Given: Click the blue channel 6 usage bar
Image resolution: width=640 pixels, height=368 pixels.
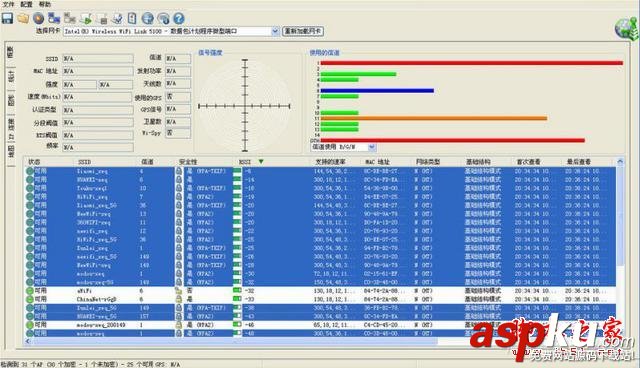Looking at the screenshot, I should 377,91.
